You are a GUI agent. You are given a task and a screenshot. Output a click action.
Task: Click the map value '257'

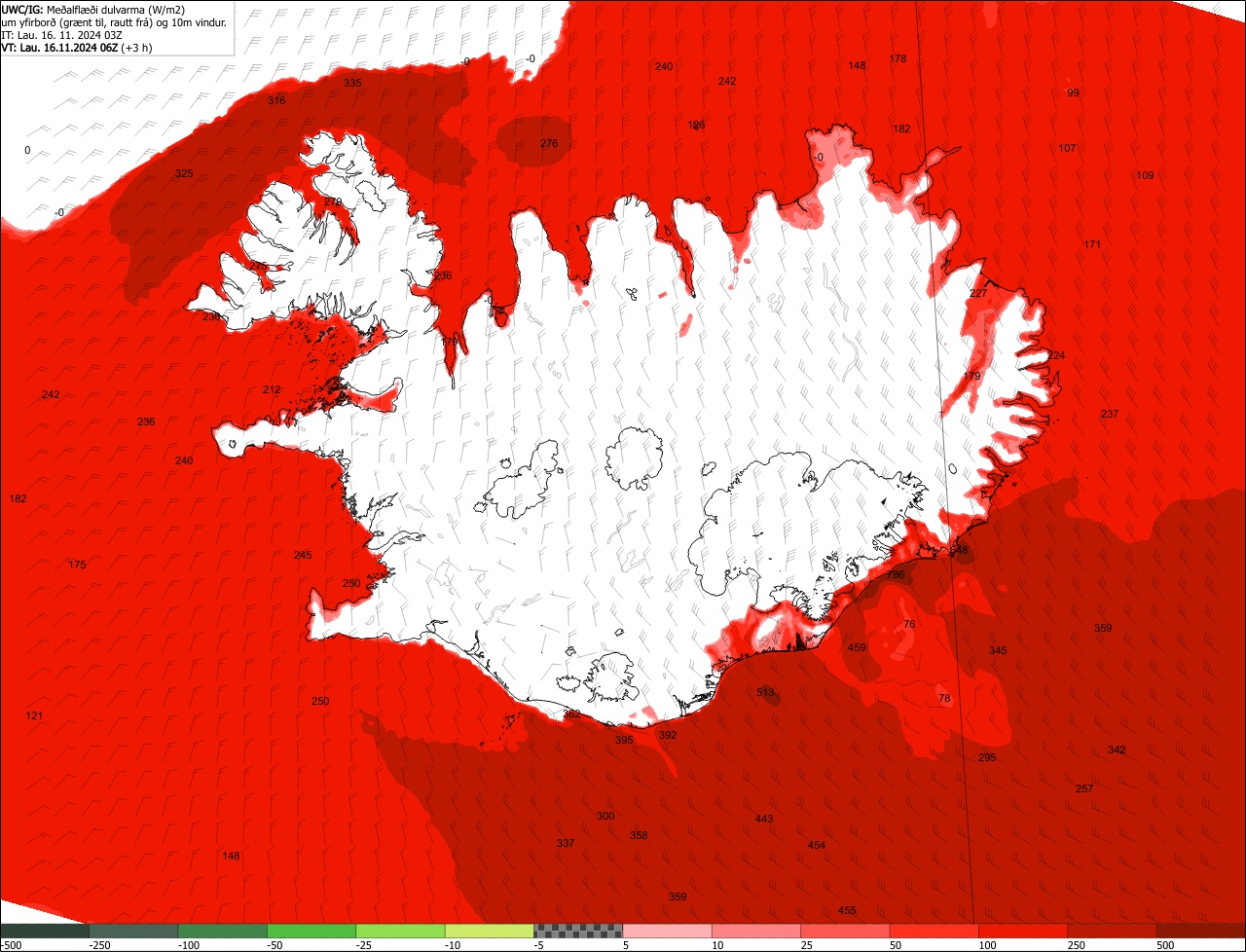[1084, 788]
